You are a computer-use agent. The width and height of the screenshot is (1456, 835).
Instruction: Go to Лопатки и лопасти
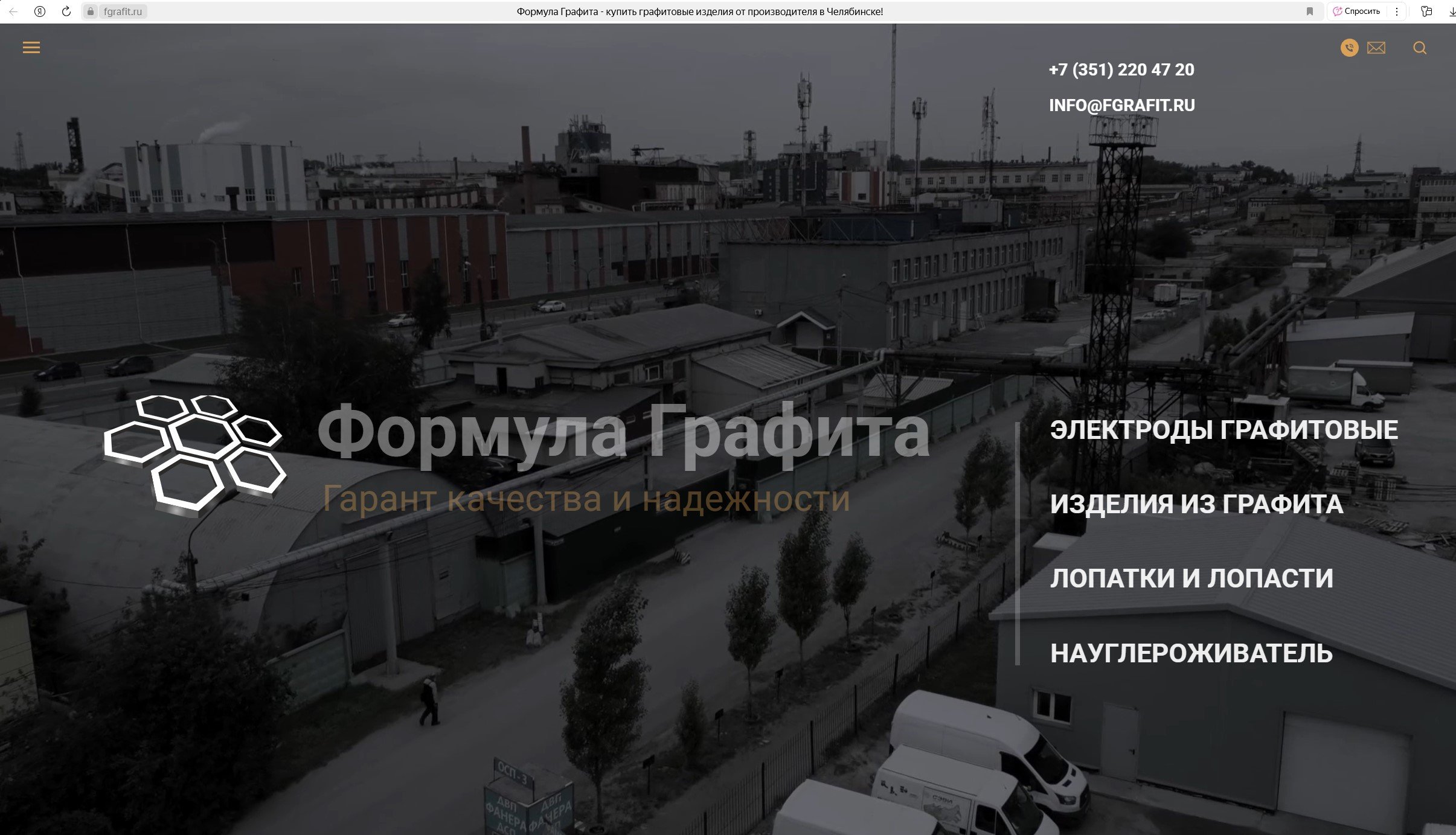1191,578
